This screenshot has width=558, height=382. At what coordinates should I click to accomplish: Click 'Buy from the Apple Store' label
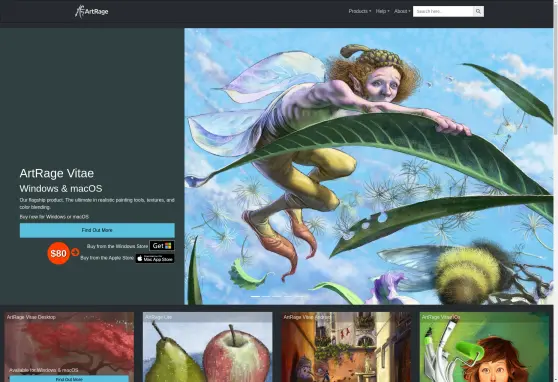tap(107, 258)
